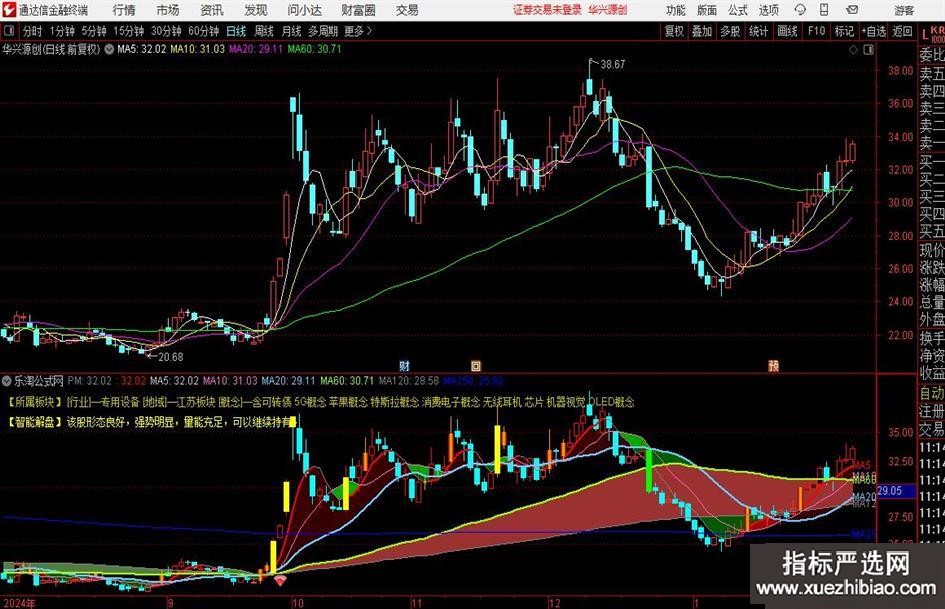Open the 公式 formula menu
The width and height of the screenshot is (945, 609).
737,10
